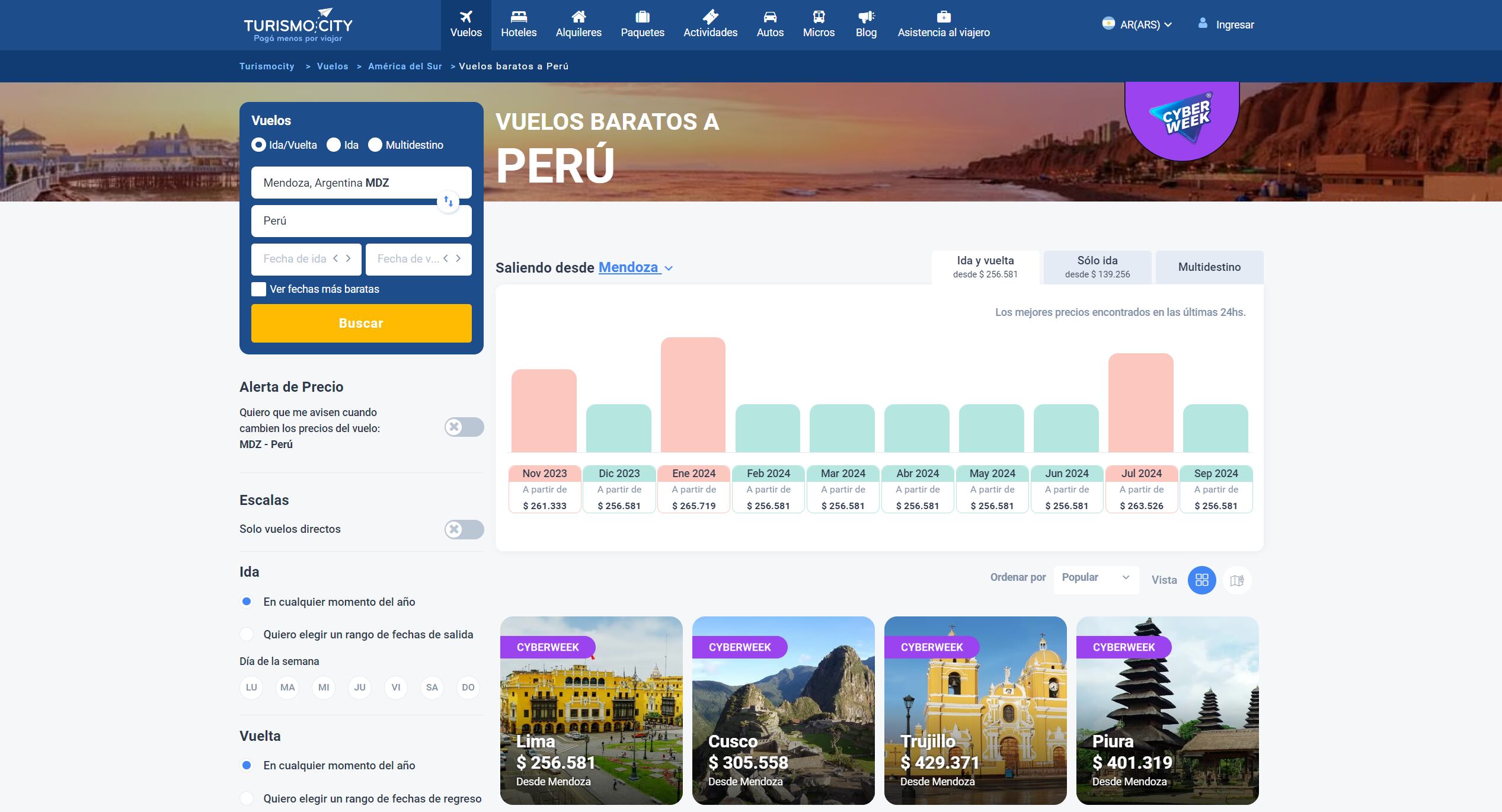The height and width of the screenshot is (812, 1502).
Task: Open the Paquetes suitcase icon section
Action: point(643,25)
